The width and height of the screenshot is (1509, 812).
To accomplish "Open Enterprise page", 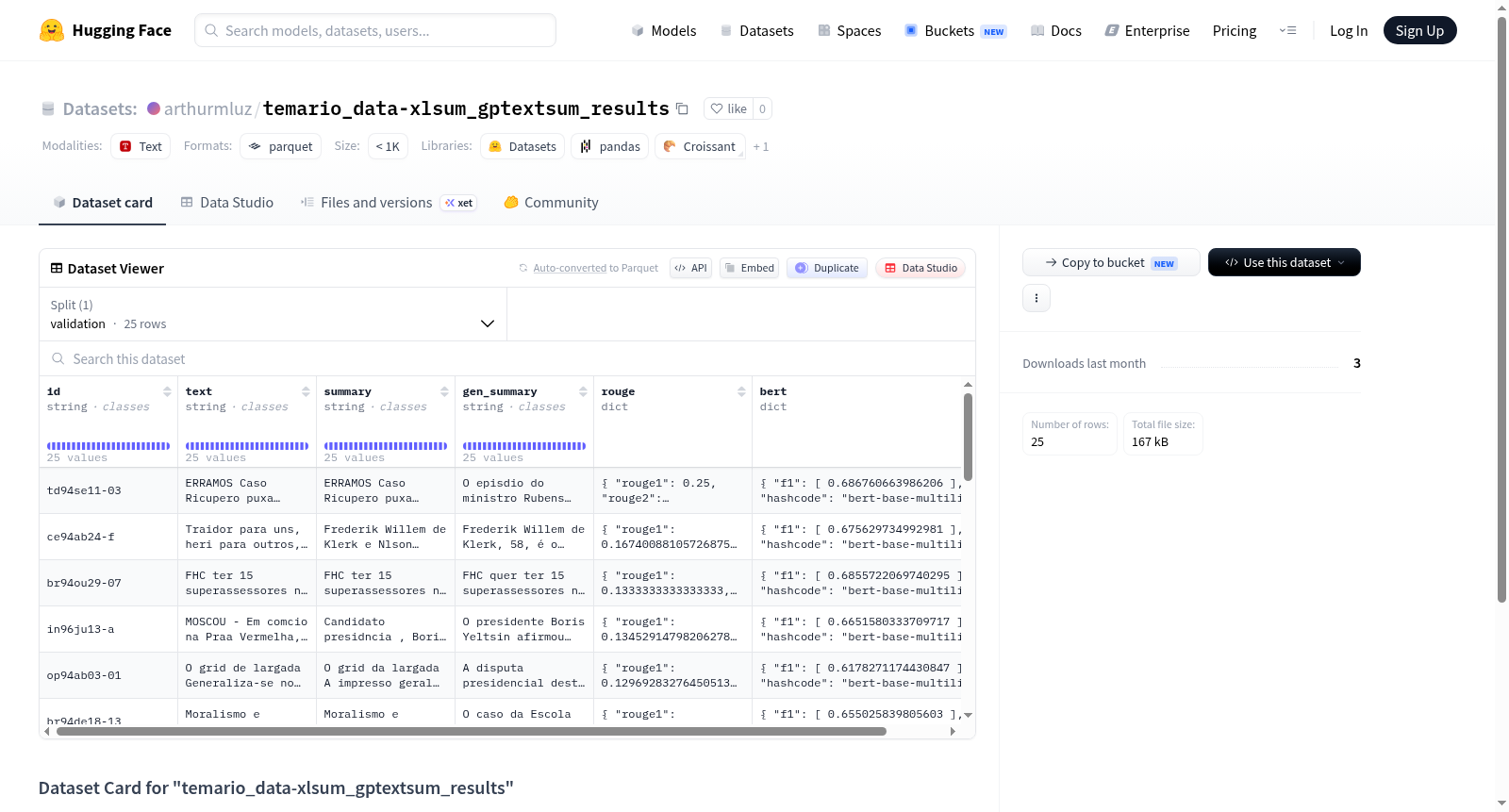I will tap(1147, 30).
